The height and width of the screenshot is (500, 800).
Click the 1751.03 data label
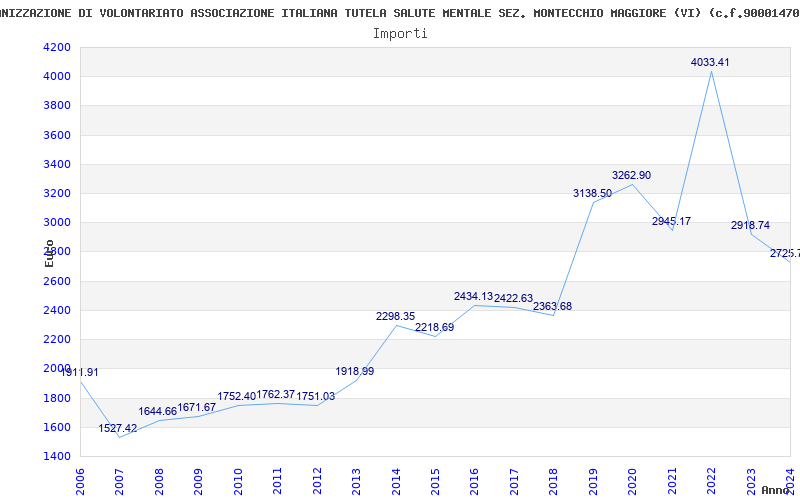[x=316, y=396]
